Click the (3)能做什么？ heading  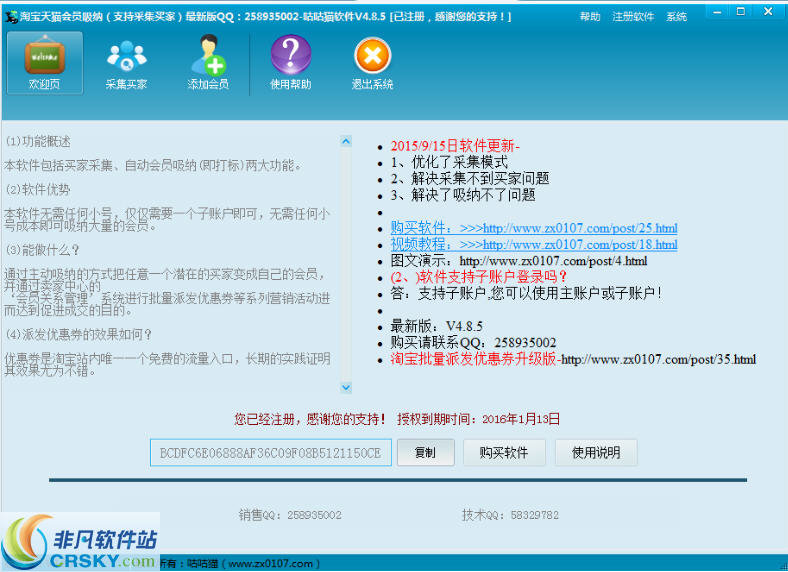click(x=42, y=250)
